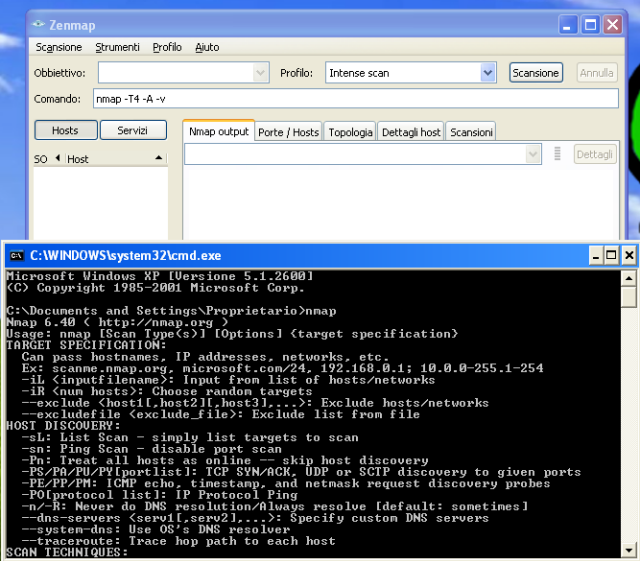
Task: Click the Zenmap eye icon in title bar
Action: [x=36, y=24]
